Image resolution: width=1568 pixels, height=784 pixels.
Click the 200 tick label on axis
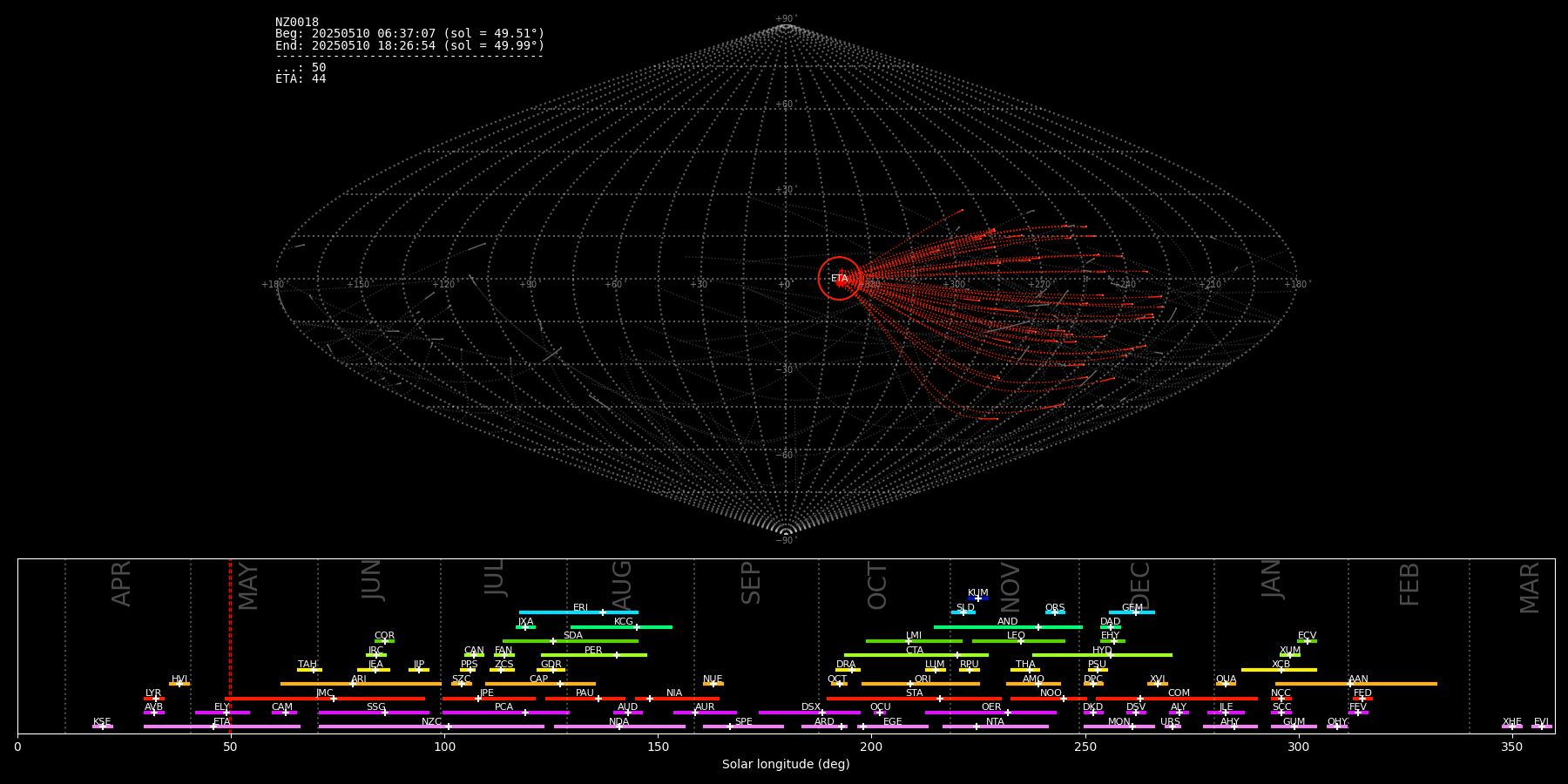click(x=871, y=747)
